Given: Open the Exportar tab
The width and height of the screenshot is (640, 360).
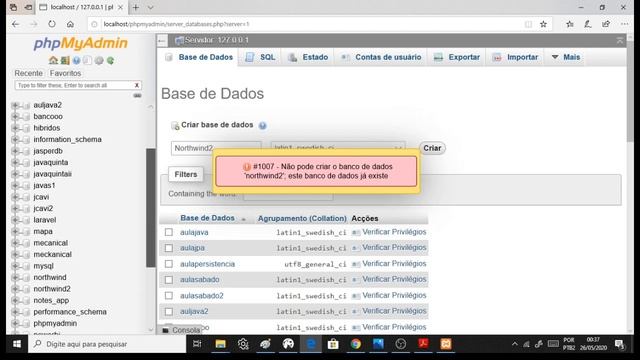Looking at the screenshot, I should [457, 57].
